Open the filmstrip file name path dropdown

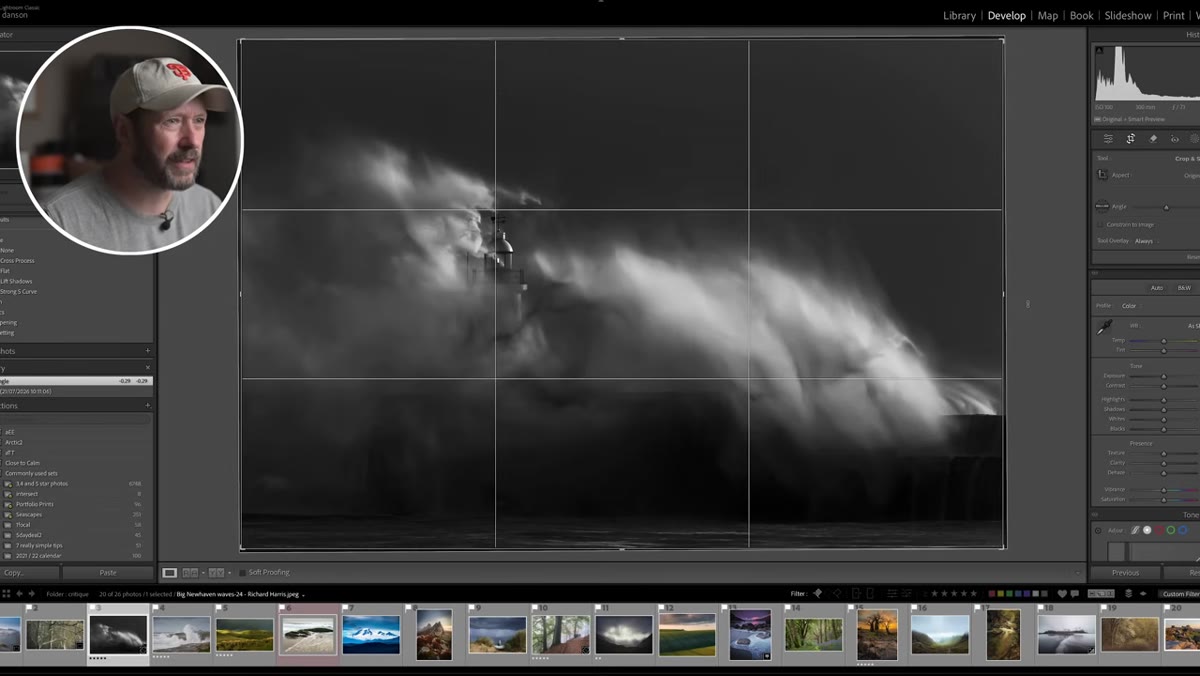pyautogui.click(x=240, y=594)
